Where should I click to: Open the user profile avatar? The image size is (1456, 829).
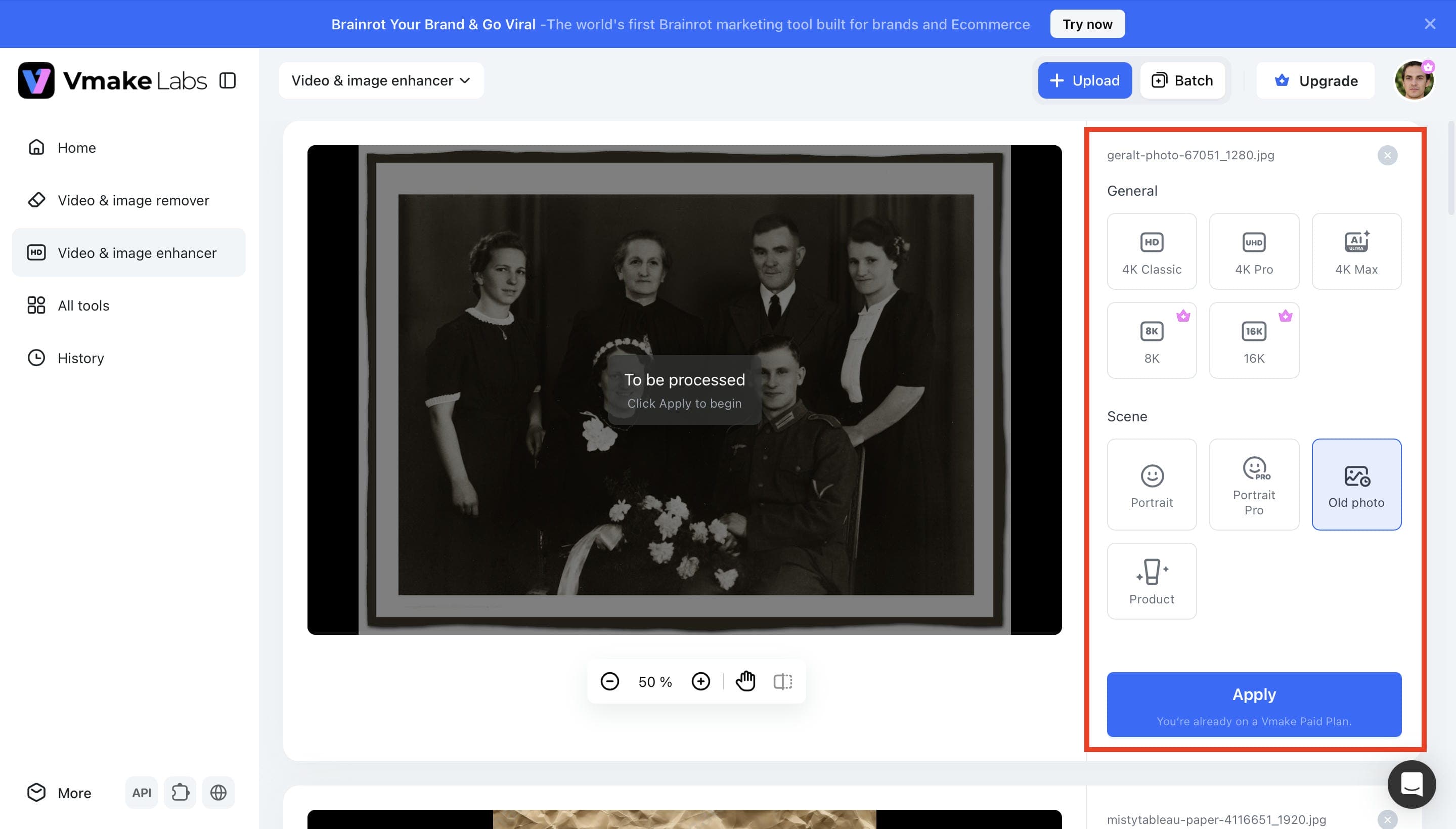pos(1414,80)
